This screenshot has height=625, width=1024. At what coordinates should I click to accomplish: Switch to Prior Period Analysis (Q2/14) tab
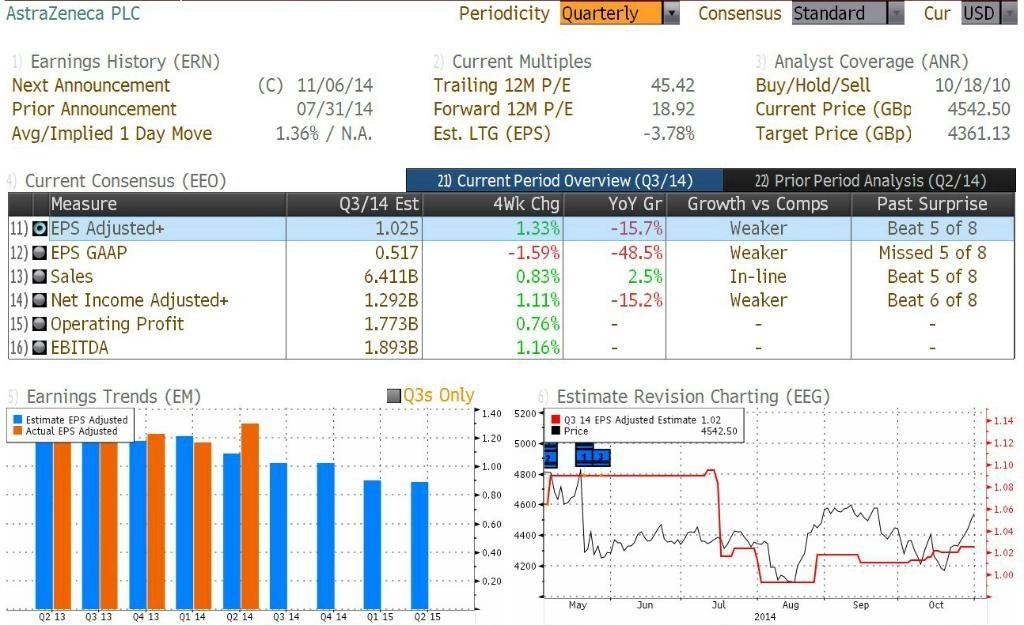pos(870,180)
